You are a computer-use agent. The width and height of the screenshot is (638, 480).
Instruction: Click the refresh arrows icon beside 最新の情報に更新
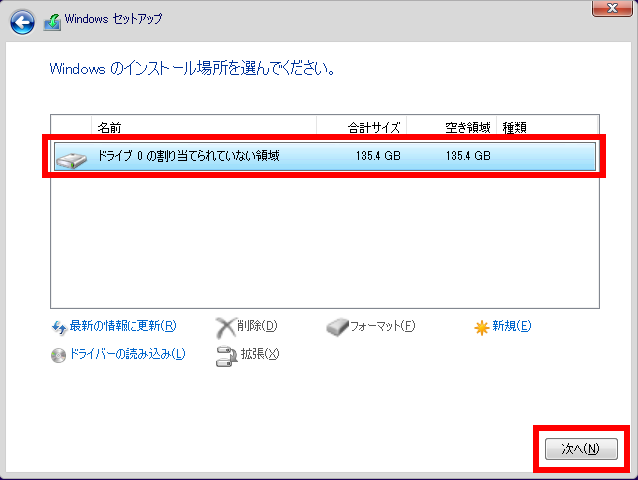[x=58, y=327]
